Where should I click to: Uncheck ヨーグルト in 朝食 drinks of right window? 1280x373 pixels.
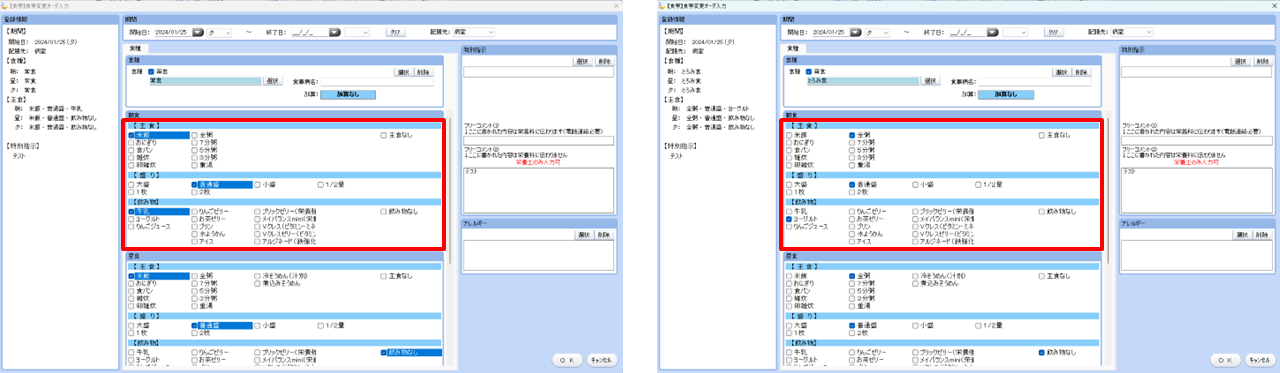click(x=790, y=219)
